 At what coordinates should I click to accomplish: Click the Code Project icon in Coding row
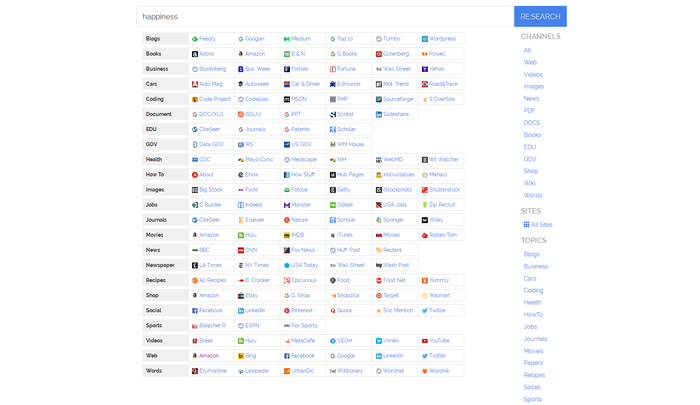pyautogui.click(x=195, y=100)
